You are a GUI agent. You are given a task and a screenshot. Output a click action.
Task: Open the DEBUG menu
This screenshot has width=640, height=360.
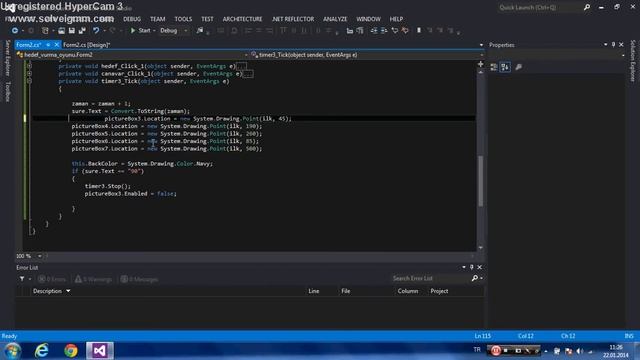132,19
